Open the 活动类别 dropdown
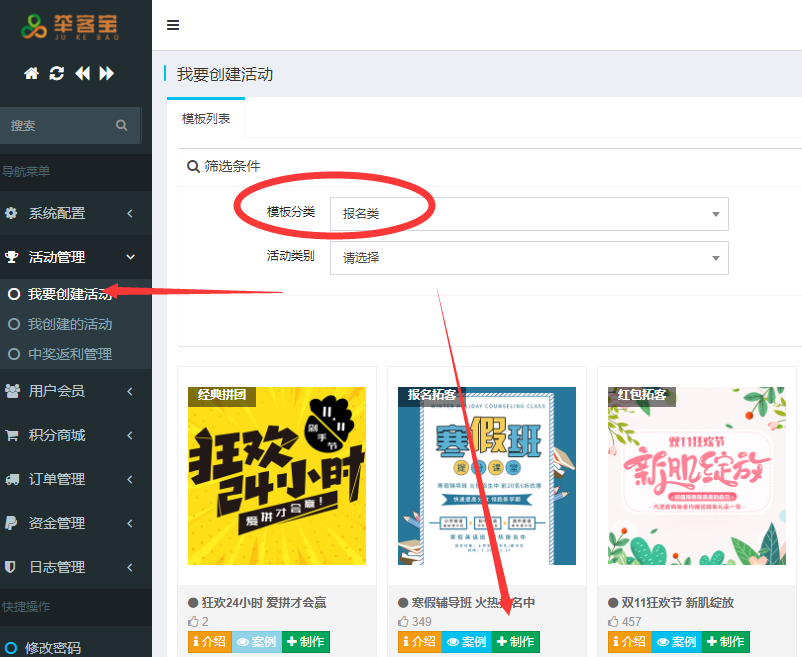 pyautogui.click(x=529, y=258)
